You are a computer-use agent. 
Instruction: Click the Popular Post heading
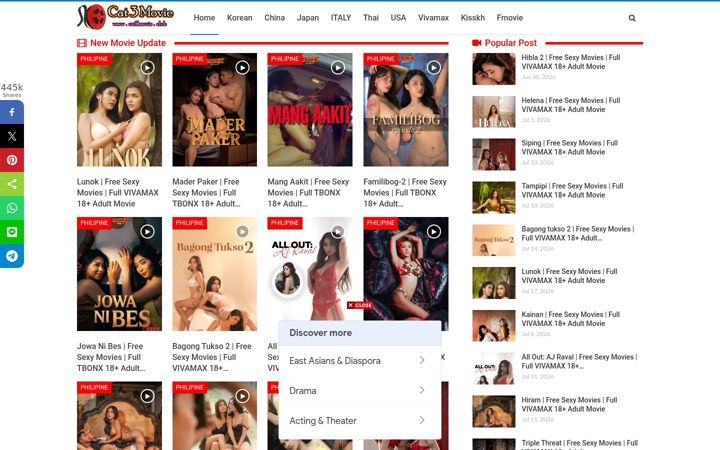point(511,43)
